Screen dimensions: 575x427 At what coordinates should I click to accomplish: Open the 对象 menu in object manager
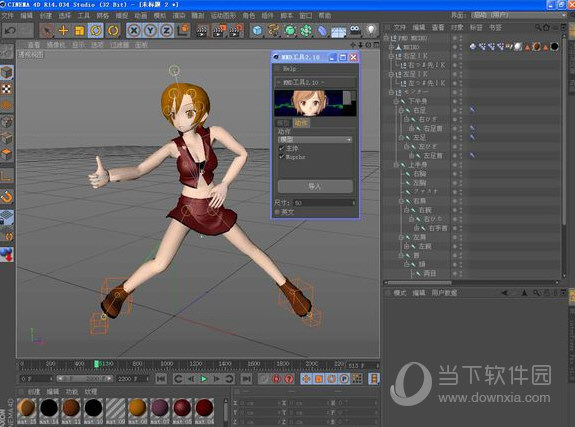point(457,28)
